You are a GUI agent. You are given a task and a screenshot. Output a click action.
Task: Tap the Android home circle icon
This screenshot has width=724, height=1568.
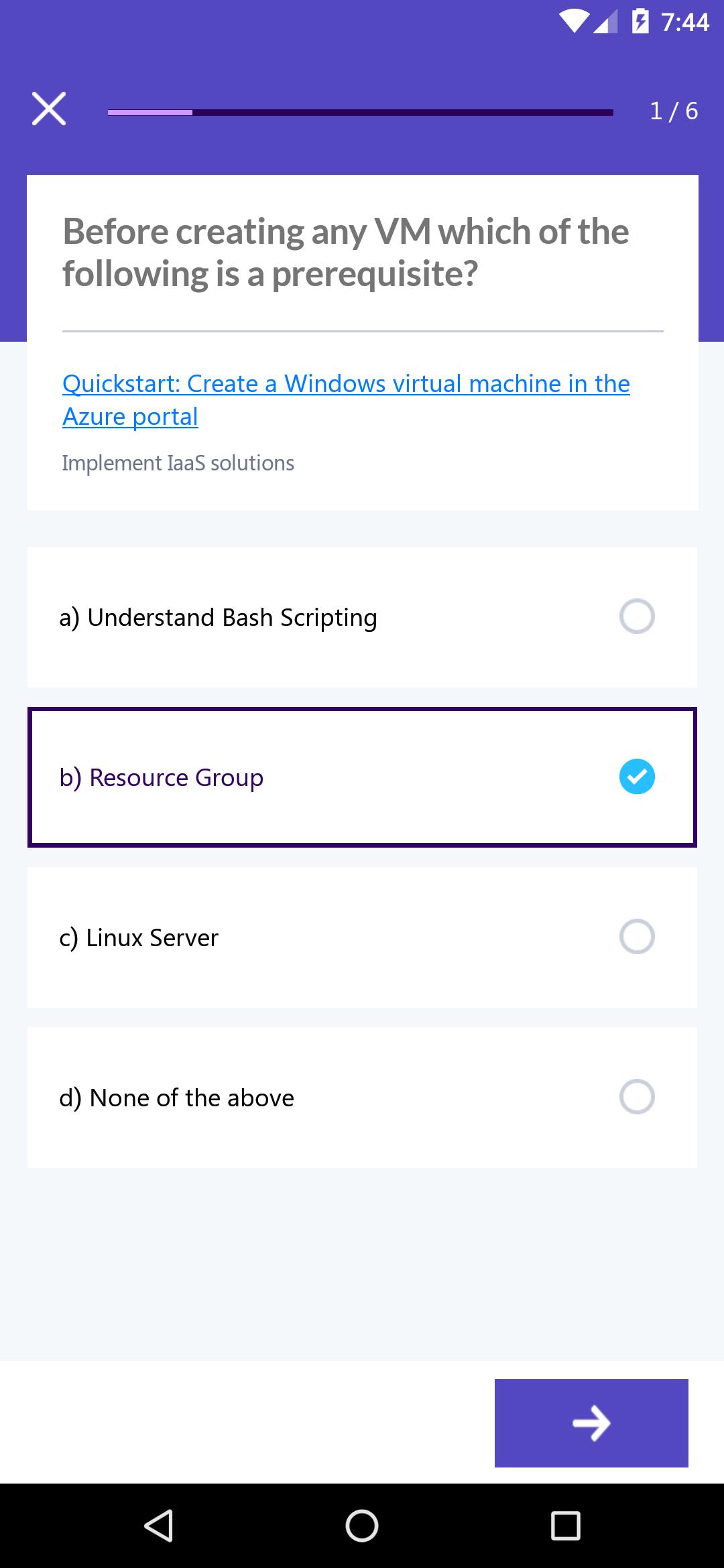(x=362, y=1526)
